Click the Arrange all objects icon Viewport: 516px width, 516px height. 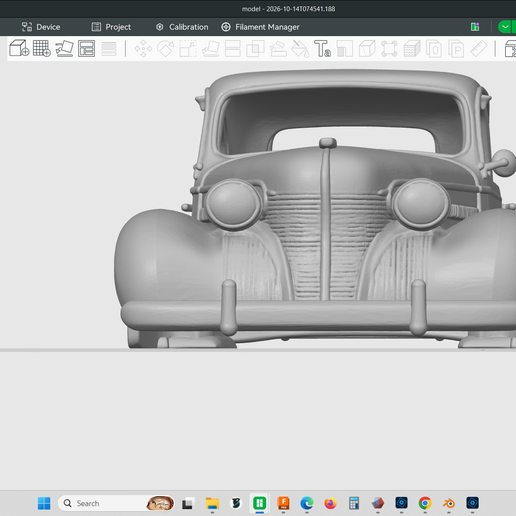[86, 48]
